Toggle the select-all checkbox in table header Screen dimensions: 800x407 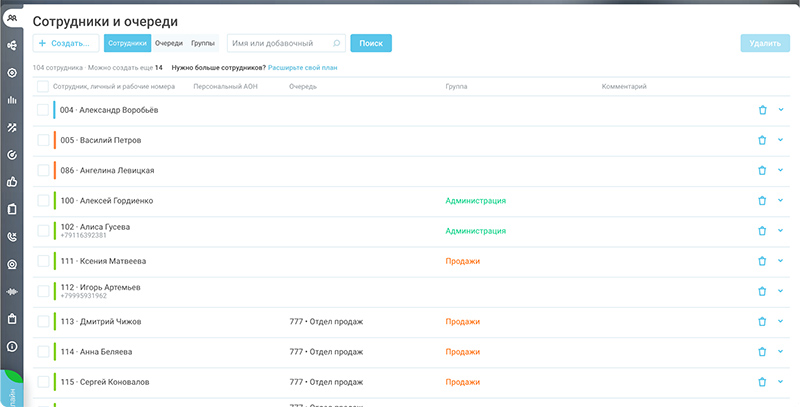pos(42,87)
